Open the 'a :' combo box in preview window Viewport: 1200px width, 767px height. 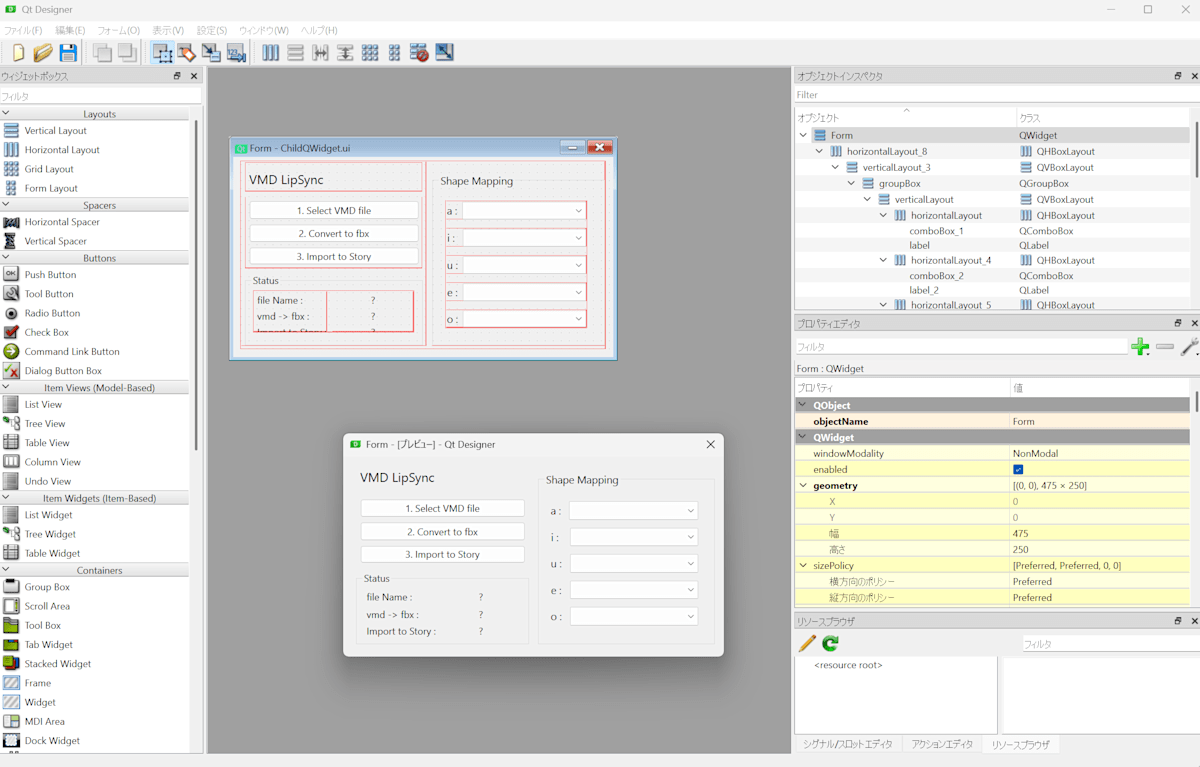[633, 511]
